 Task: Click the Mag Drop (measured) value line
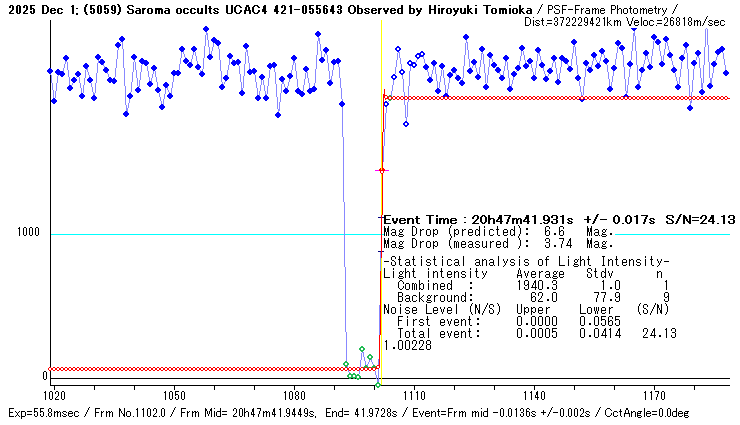pyautogui.click(x=498, y=243)
